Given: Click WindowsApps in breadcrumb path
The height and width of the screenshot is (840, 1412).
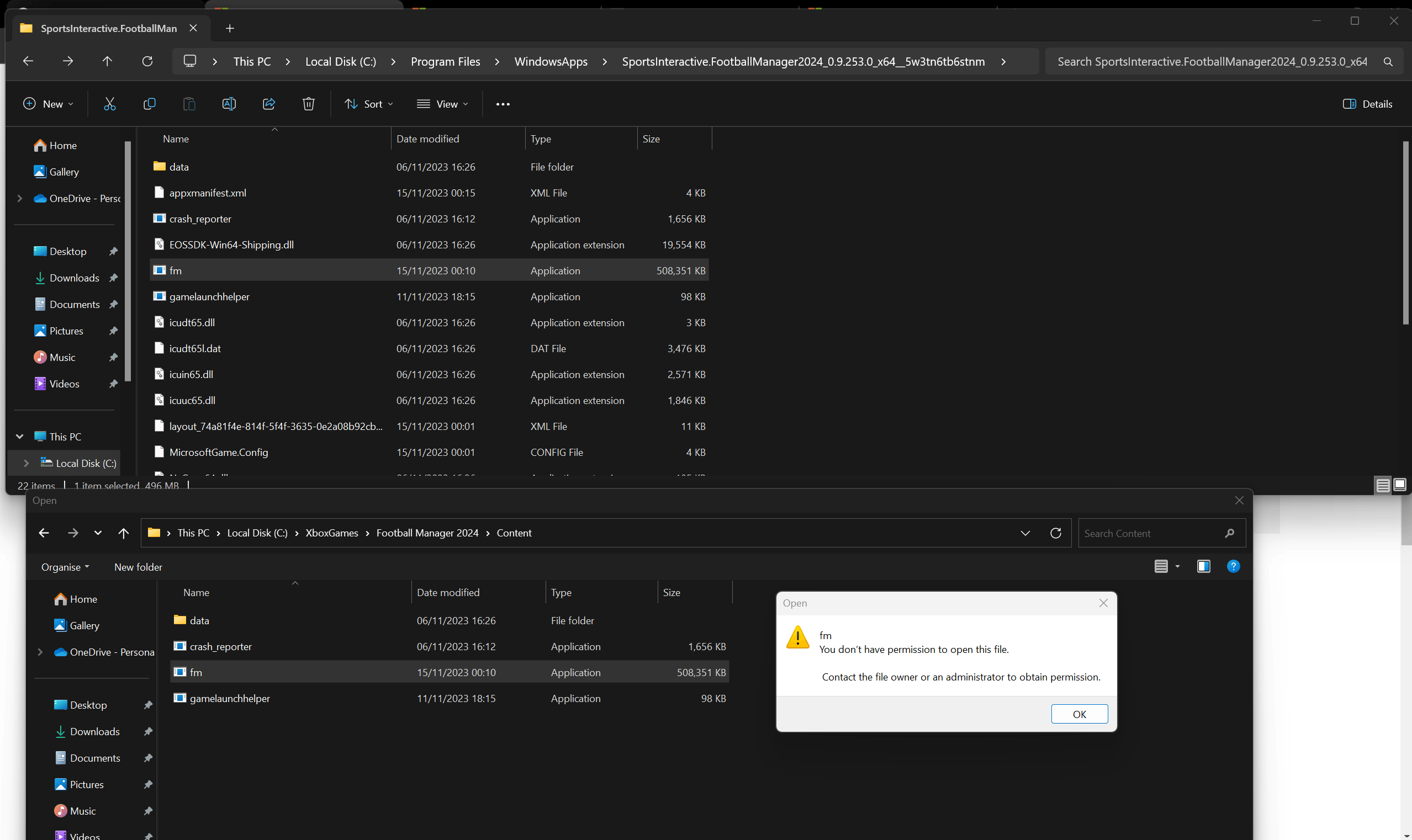Looking at the screenshot, I should 551,62.
